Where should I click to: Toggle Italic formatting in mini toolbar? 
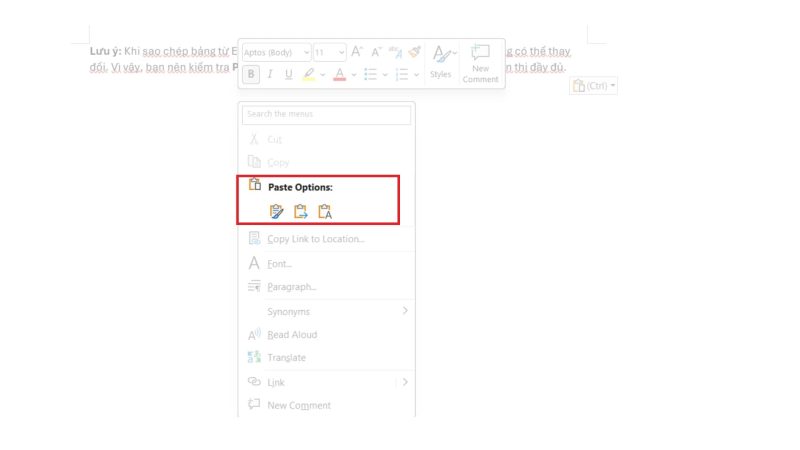click(270, 74)
